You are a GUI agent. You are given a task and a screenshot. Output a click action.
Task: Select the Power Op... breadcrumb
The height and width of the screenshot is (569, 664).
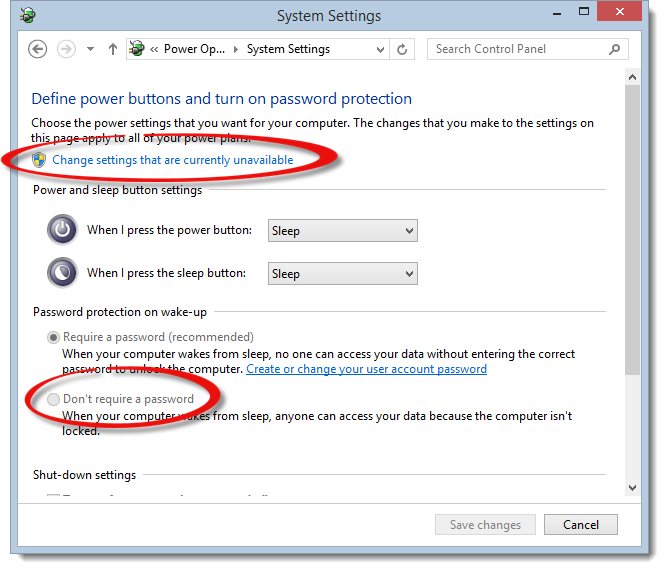[194, 49]
